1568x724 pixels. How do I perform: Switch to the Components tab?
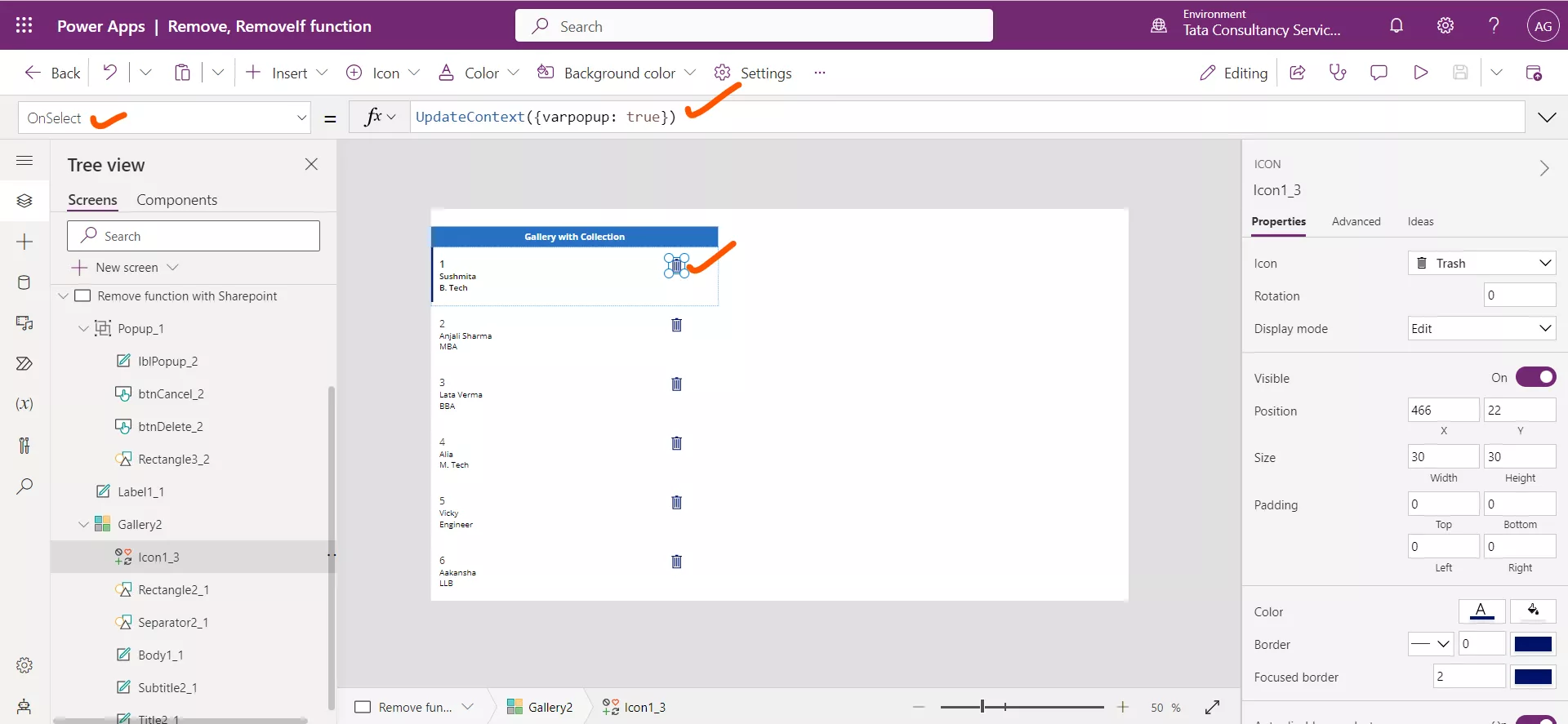(x=176, y=200)
